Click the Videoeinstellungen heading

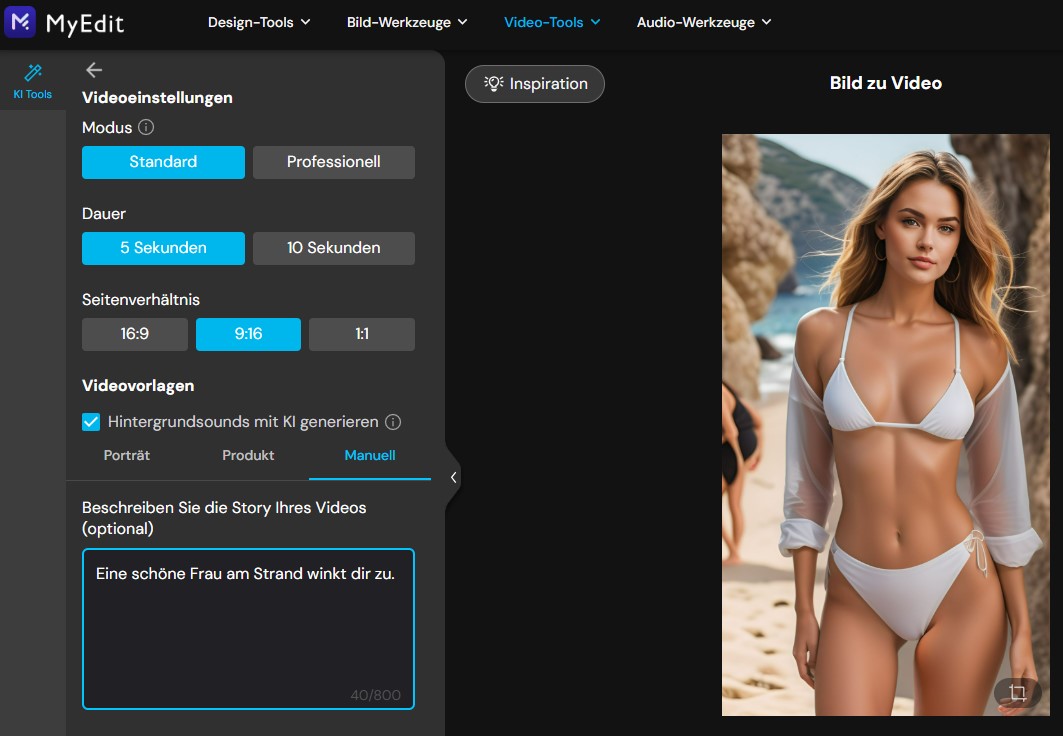(157, 98)
